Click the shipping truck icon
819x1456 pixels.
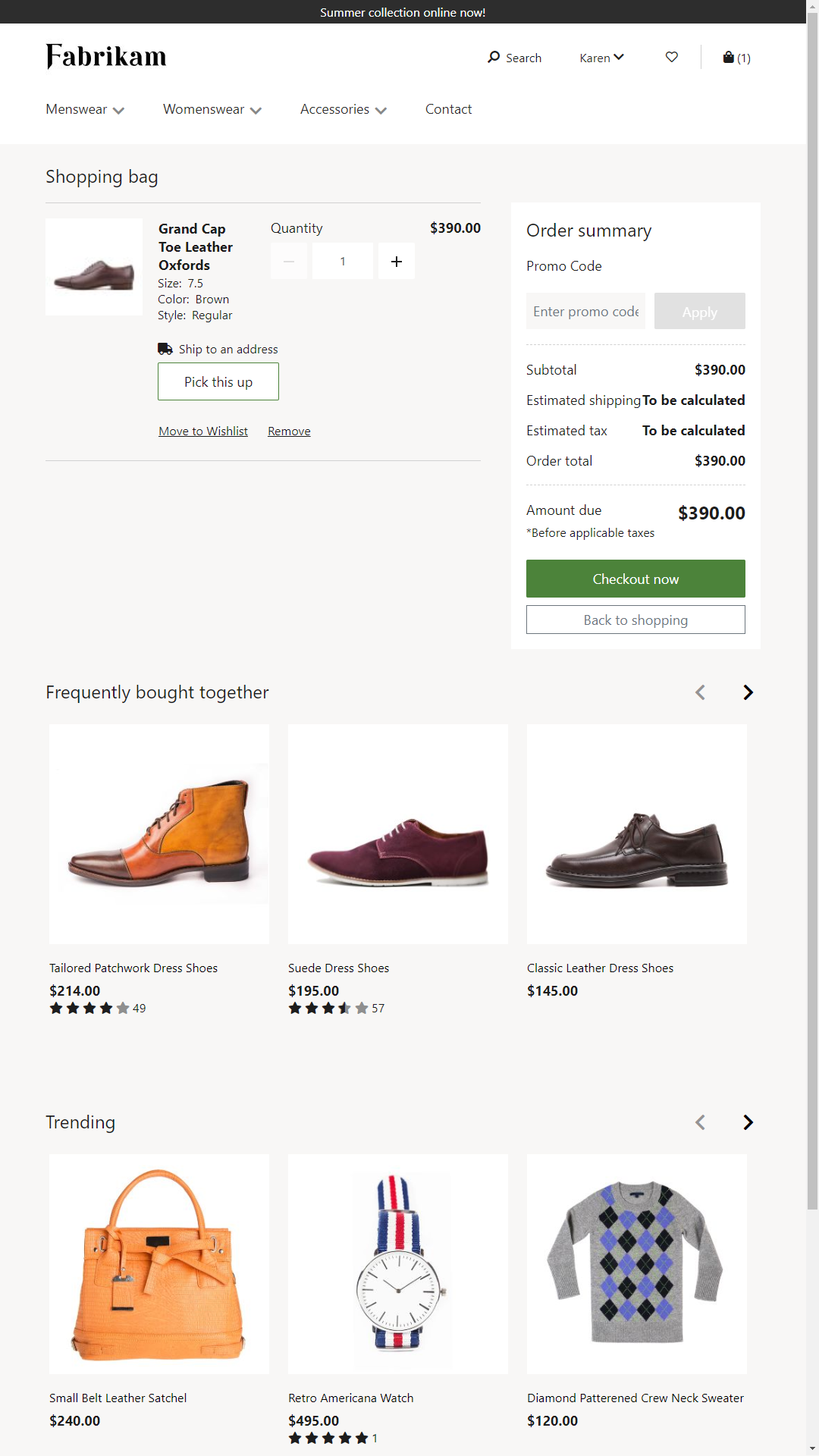(x=165, y=348)
